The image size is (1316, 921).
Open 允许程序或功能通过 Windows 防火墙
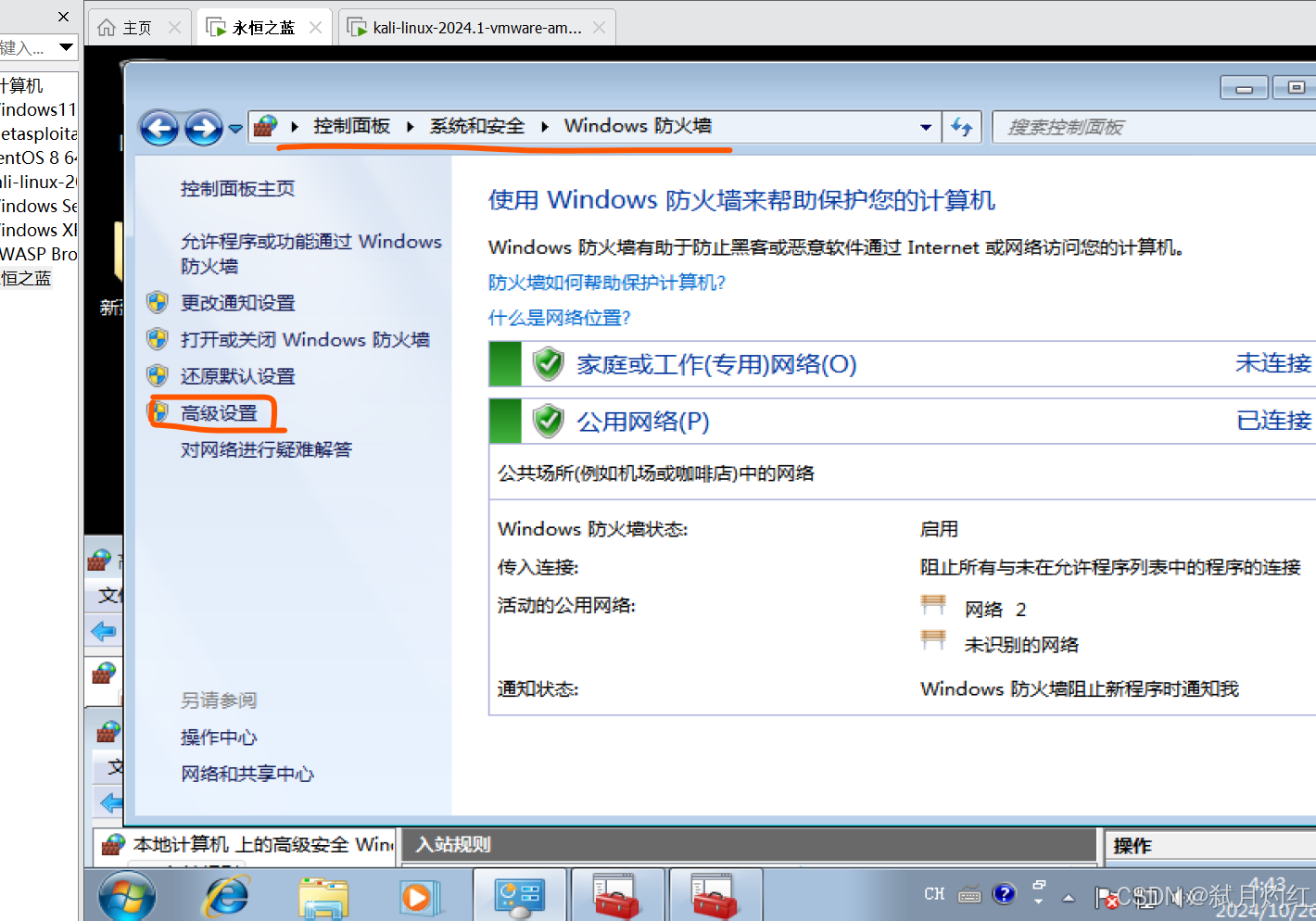(310, 253)
